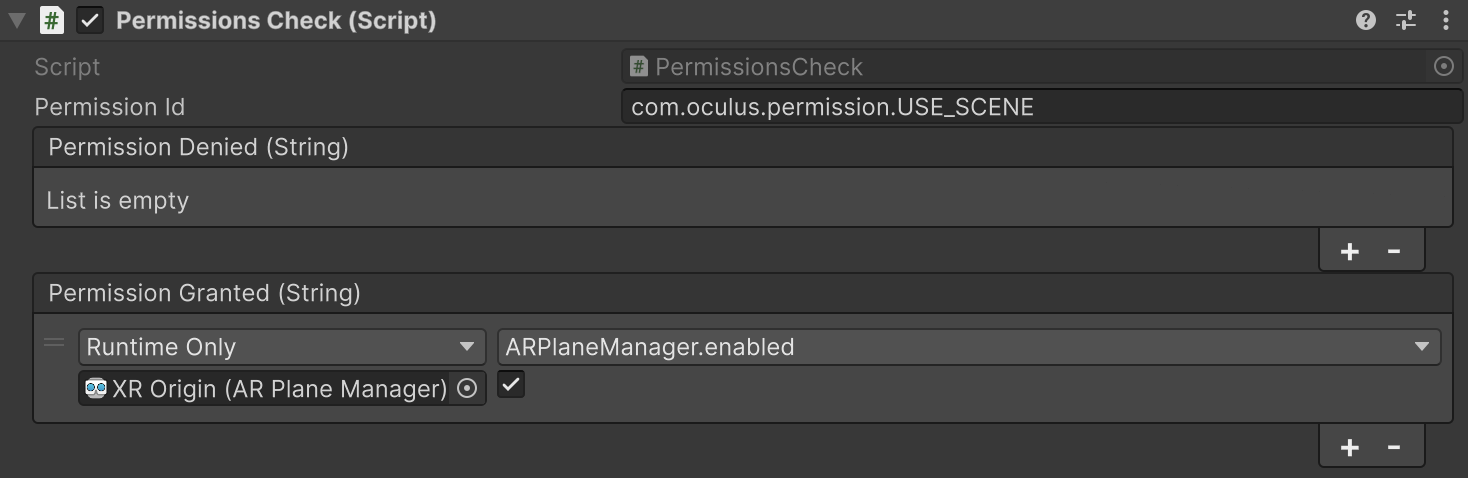Add entry to Permission Granted list
Screen dimensions: 1468x478
[1349, 447]
